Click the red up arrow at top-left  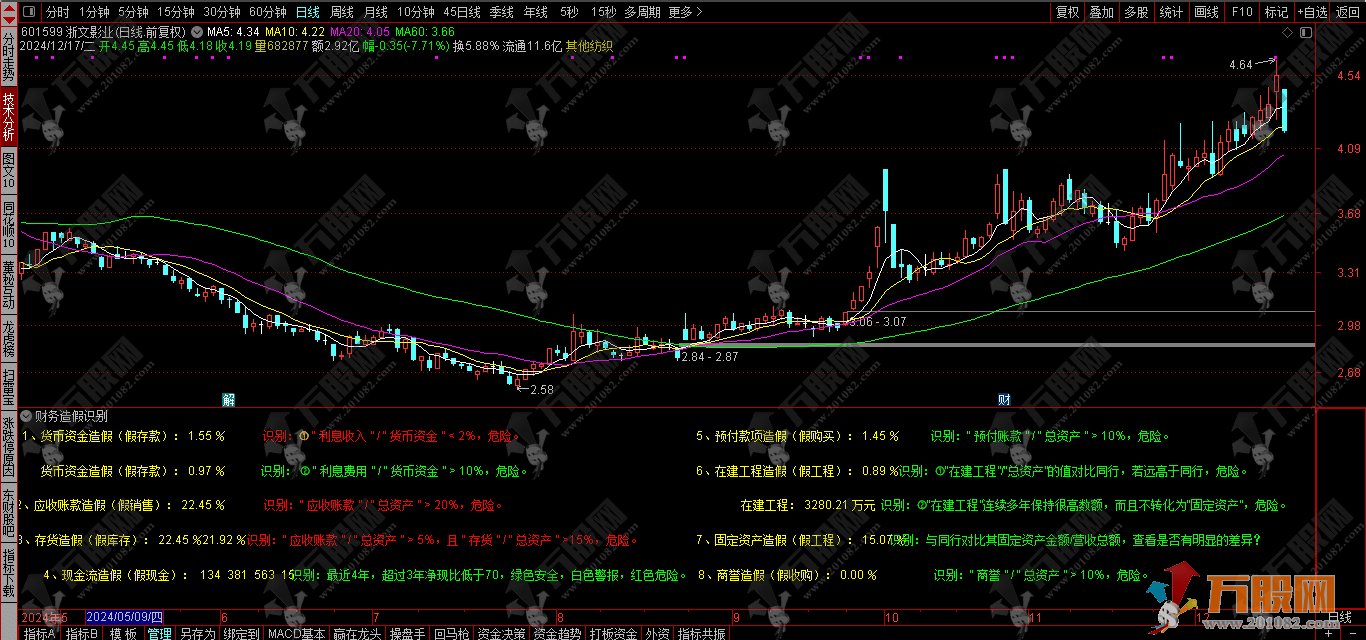[9, 6]
